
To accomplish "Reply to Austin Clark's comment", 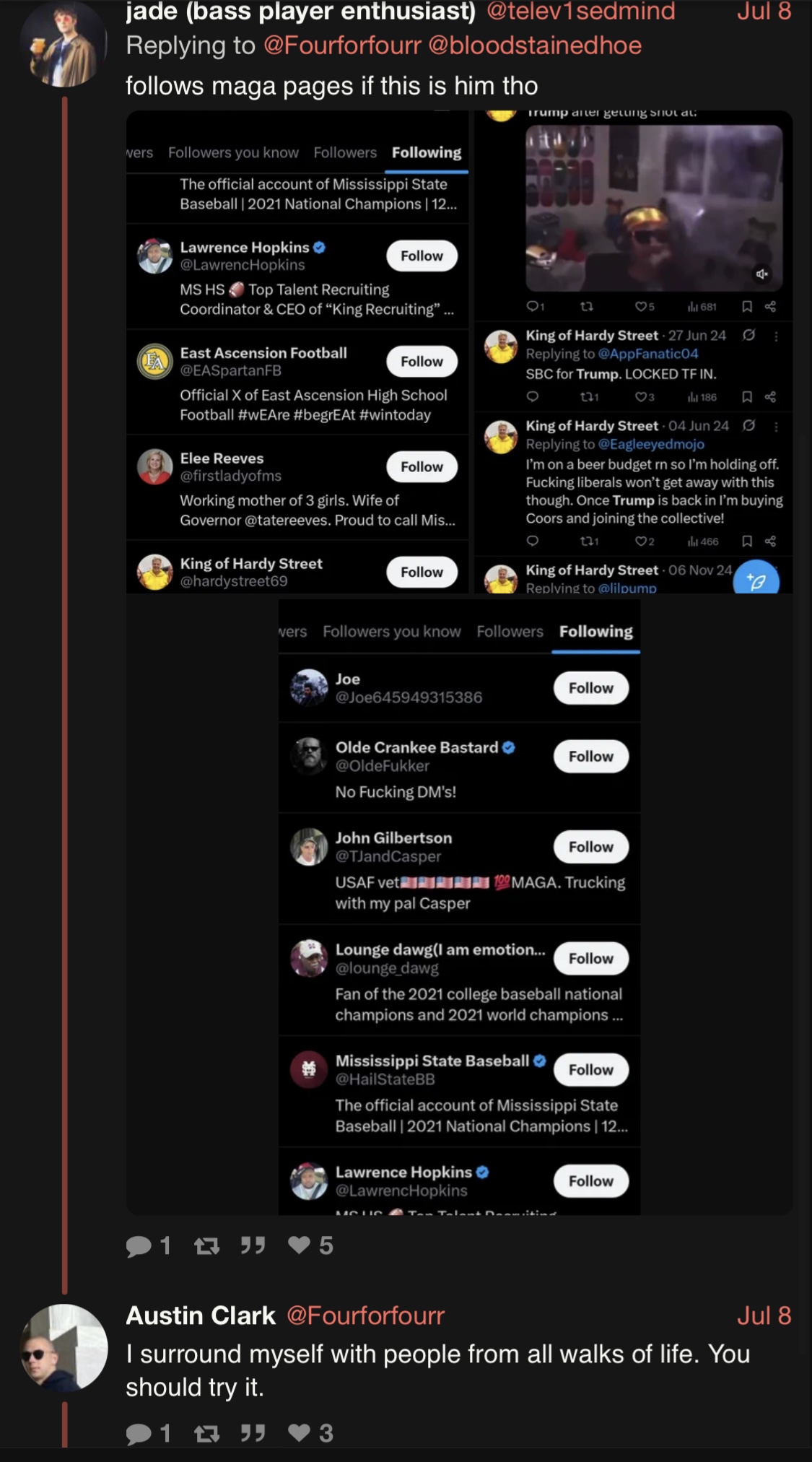I will pyautogui.click(x=139, y=1433).
